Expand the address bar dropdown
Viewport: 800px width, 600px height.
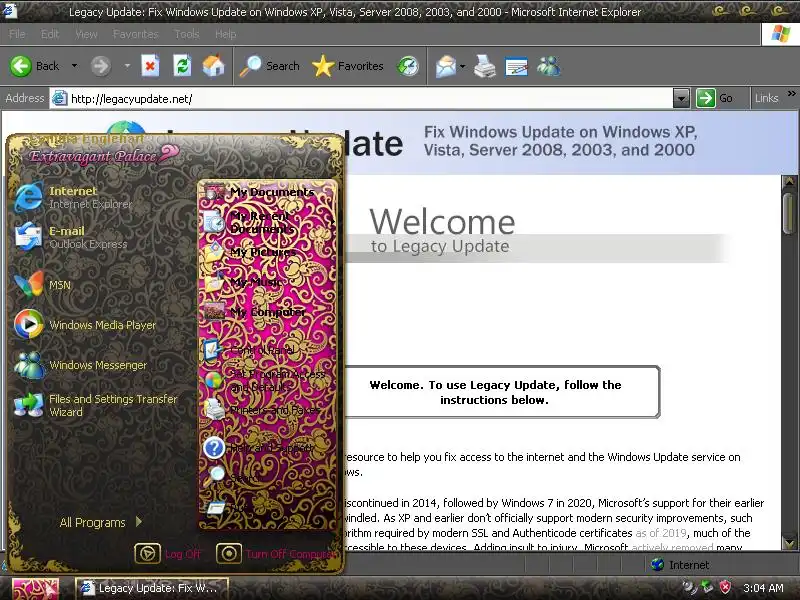click(681, 98)
